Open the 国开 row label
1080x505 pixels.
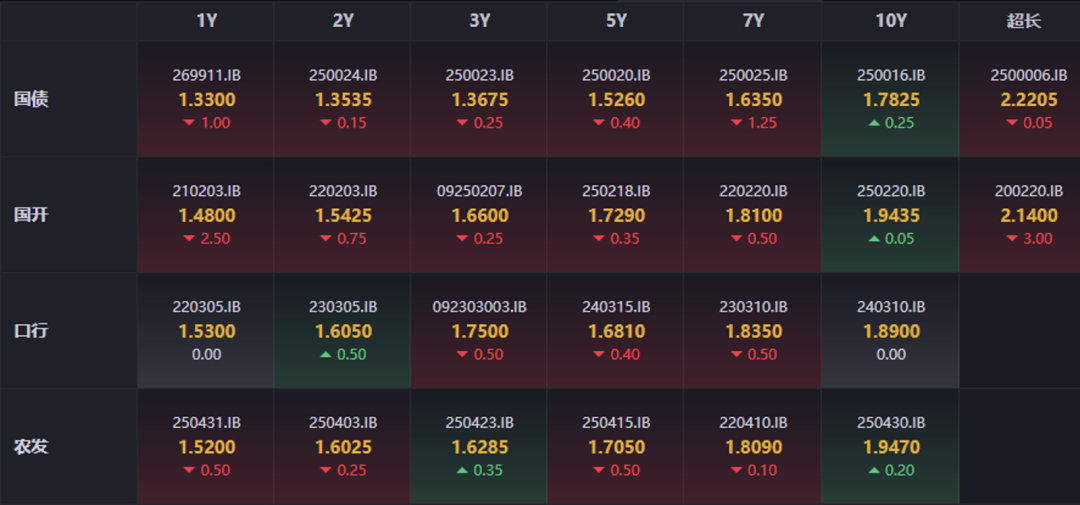[31, 215]
